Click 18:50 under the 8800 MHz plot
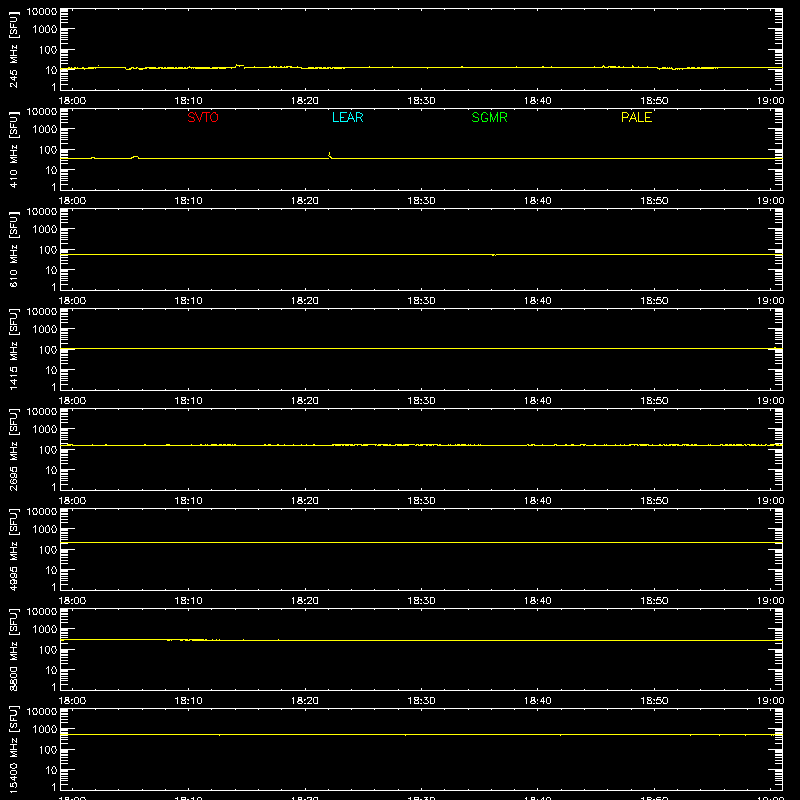Screen dimensions: 800x800 [654, 701]
